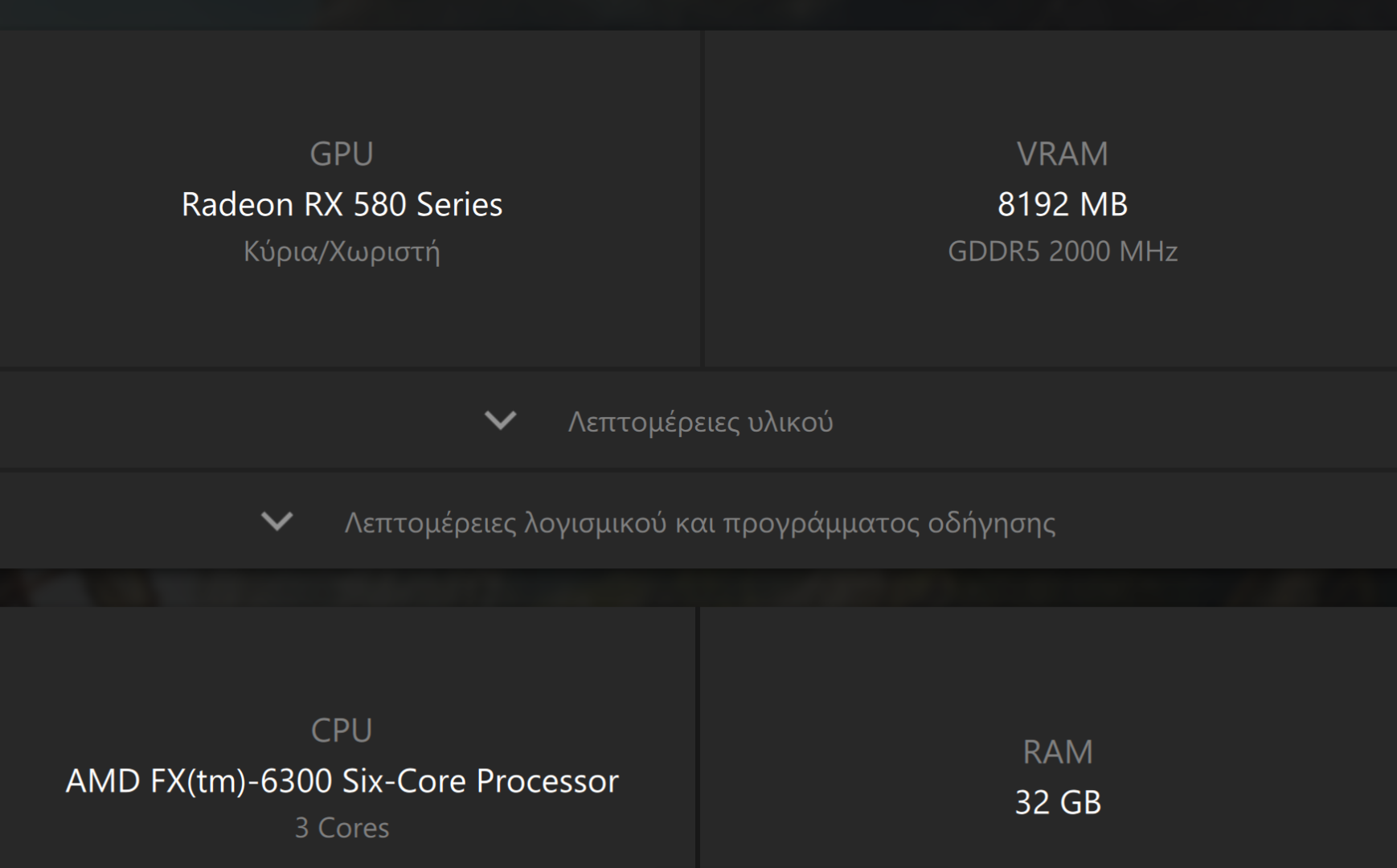The height and width of the screenshot is (868, 1397).
Task: Click the chevron beside Λεπτομέρειες υλικού
Action: pyautogui.click(x=500, y=420)
